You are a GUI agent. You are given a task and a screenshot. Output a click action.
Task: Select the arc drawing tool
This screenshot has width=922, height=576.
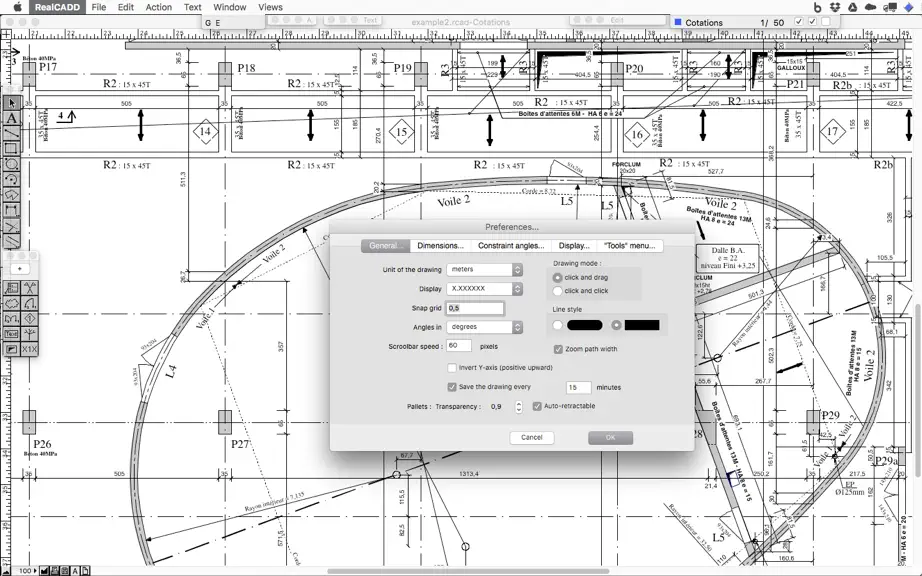coord(11,179)
